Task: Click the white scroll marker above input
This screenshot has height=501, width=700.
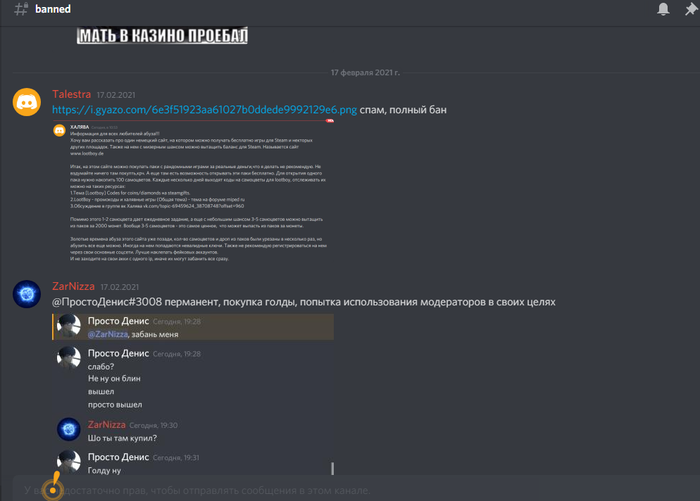Action: [x=332, y=467]
